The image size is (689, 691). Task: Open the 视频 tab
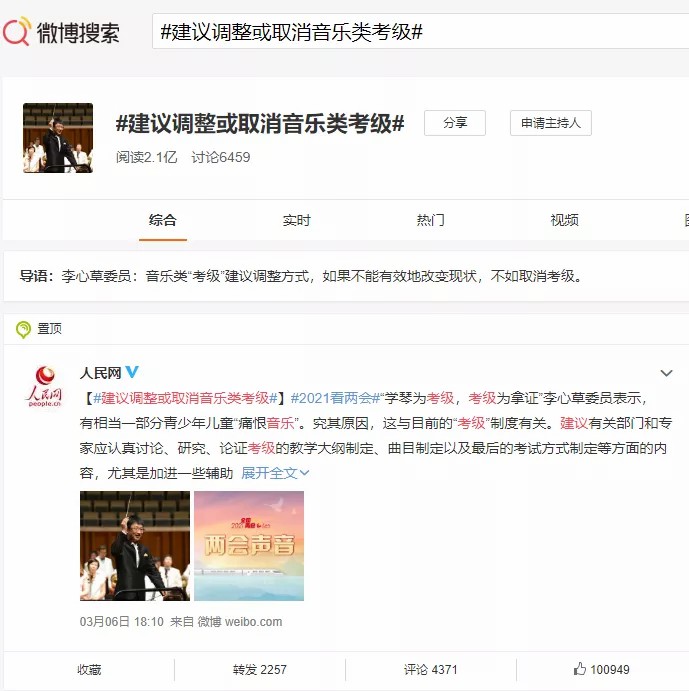[x=564, y=219]
